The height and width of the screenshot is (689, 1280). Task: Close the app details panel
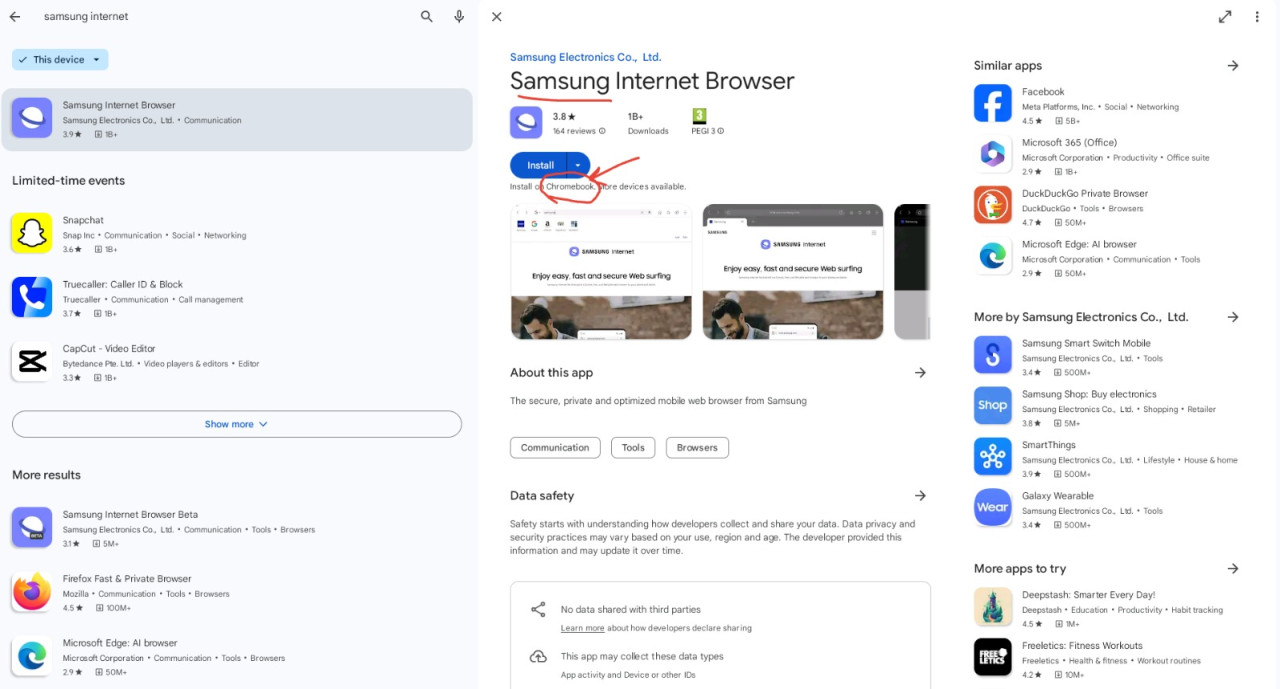[x=497, y=17]
